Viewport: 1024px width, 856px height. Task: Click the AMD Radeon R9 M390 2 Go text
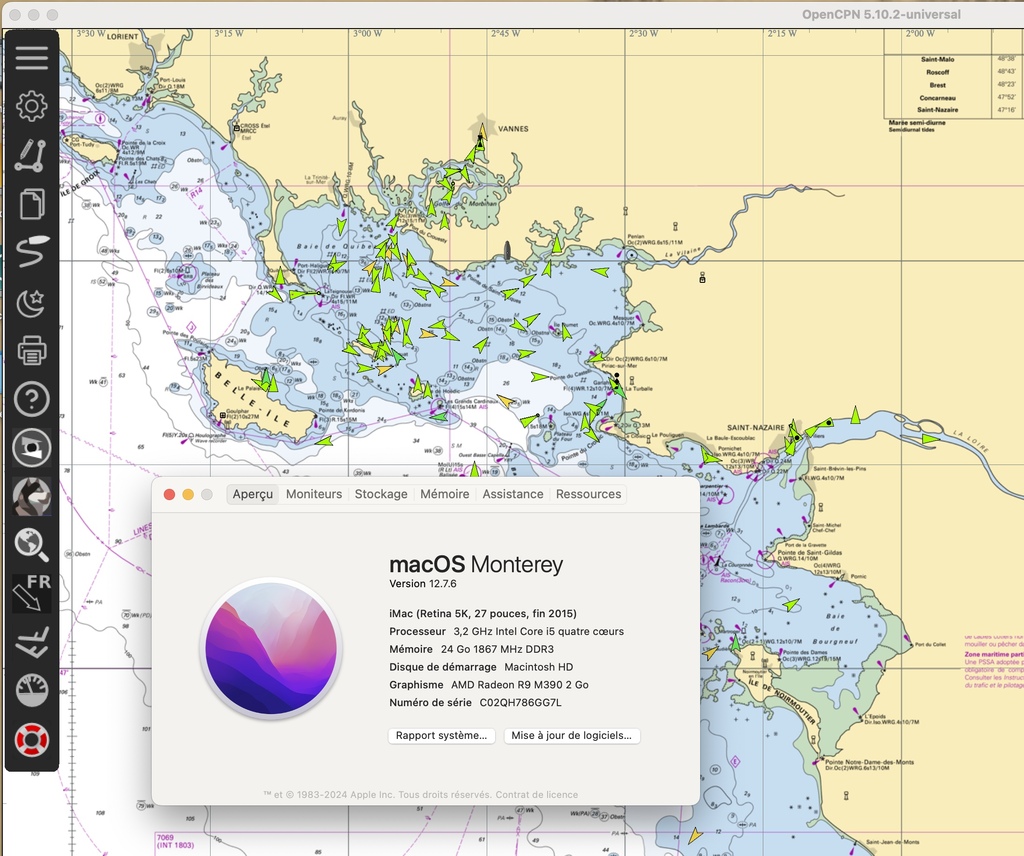point(520,685)
